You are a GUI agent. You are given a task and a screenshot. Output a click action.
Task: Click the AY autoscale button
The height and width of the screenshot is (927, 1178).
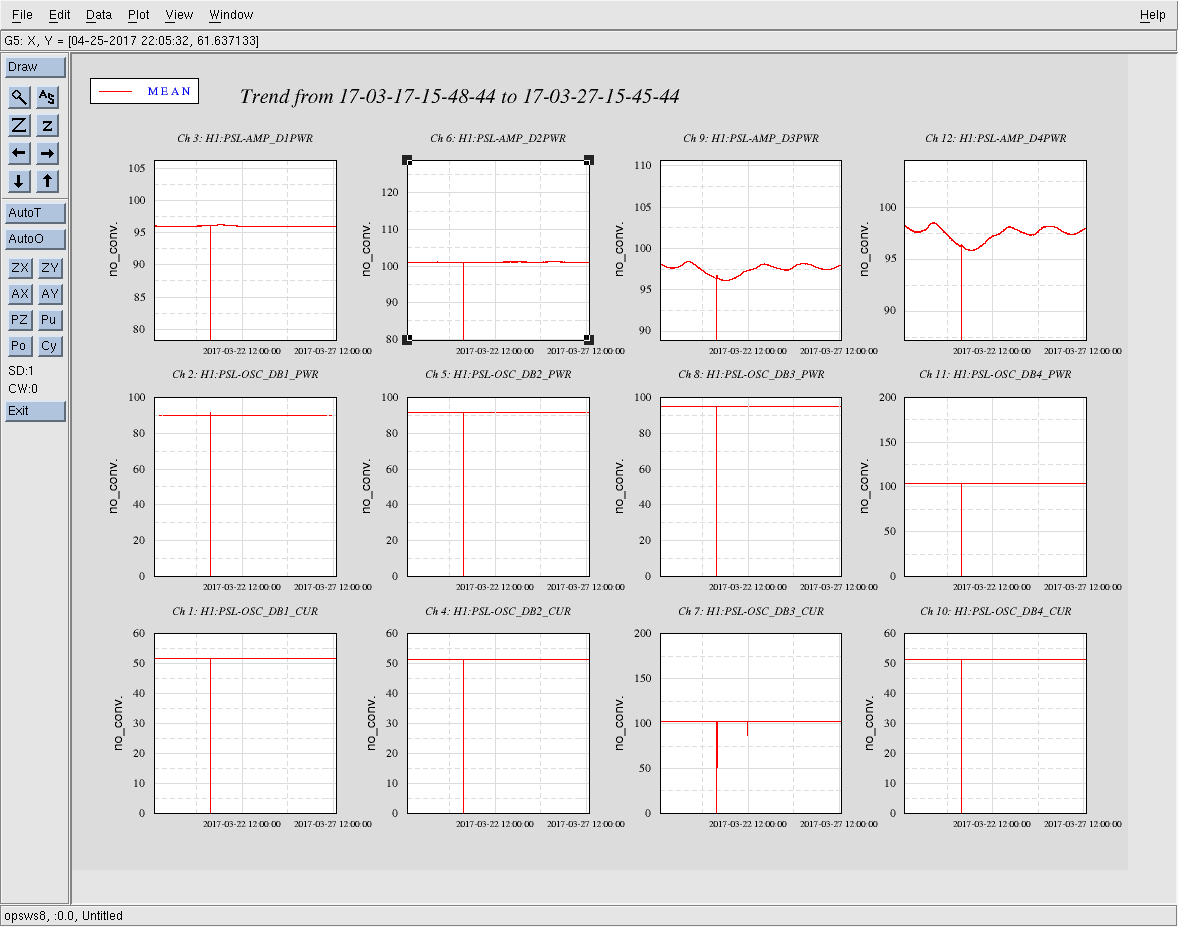(50, 294)
